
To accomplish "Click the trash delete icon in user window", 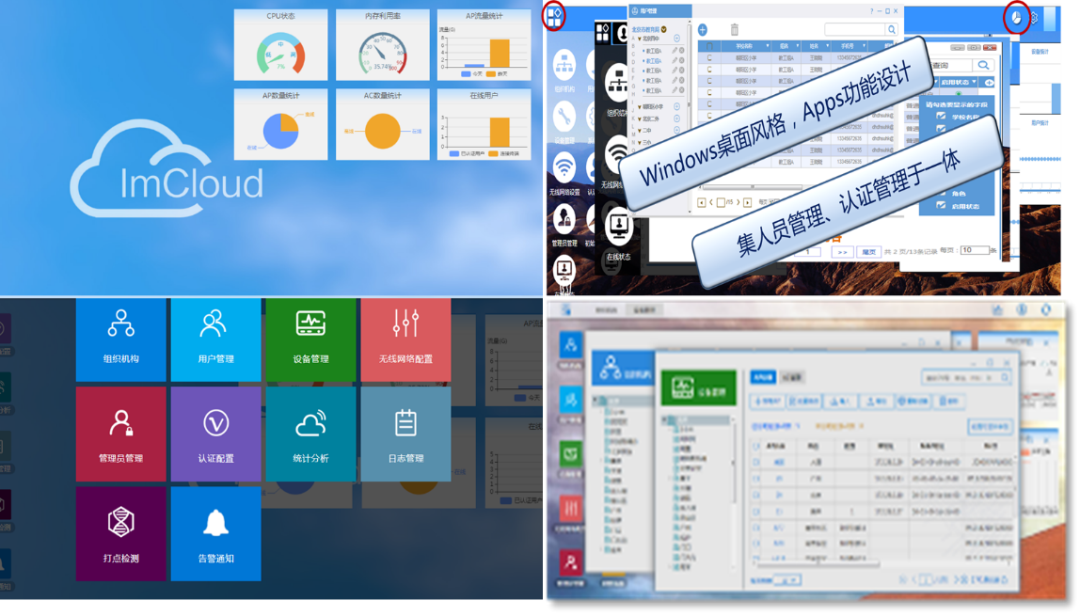I will coord(734,30).
